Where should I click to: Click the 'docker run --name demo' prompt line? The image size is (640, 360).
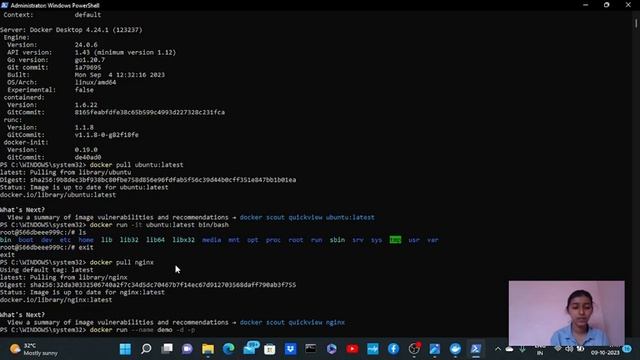[x=98, y=330]
